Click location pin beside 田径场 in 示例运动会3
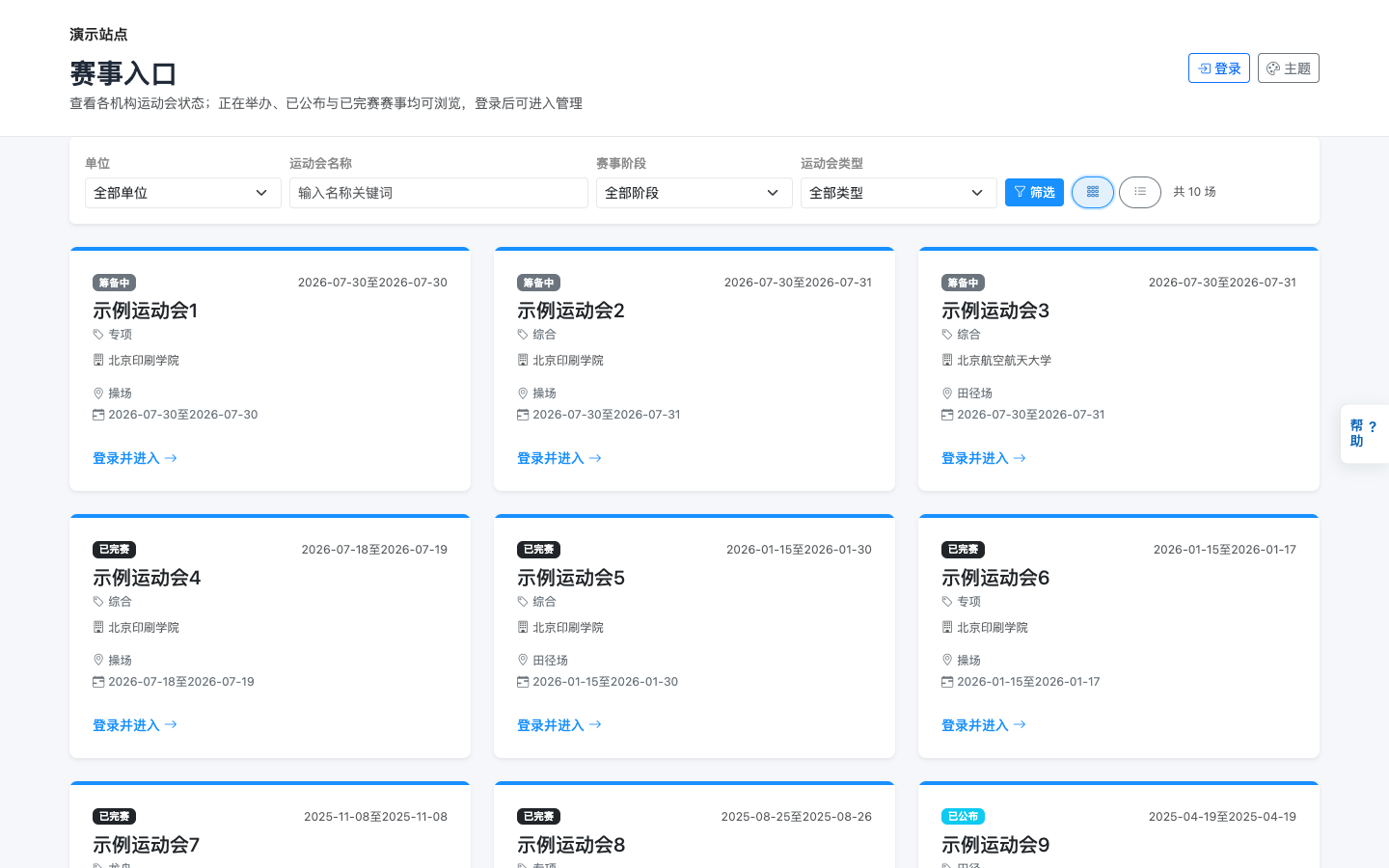 947,393
